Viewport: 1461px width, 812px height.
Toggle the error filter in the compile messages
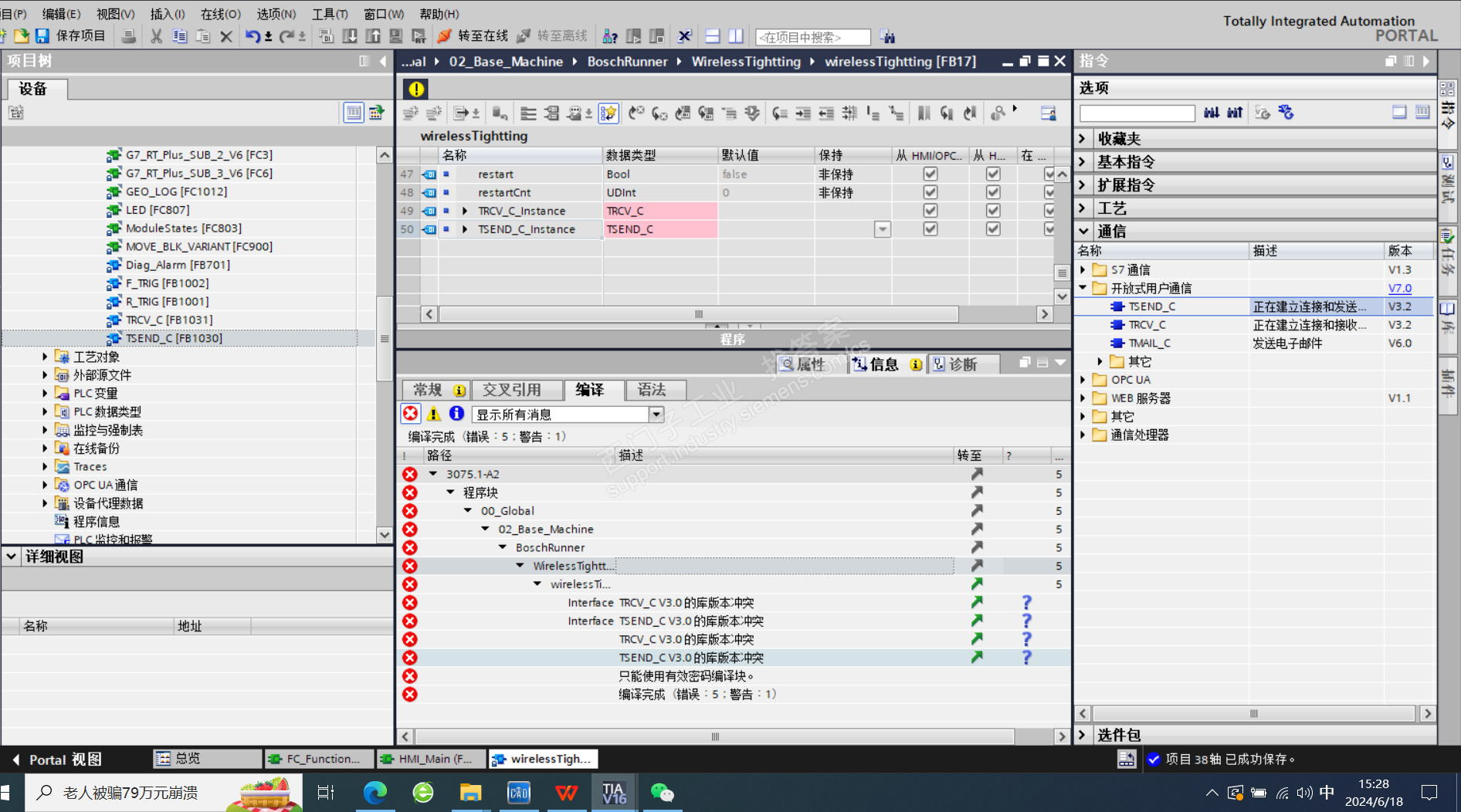(x=411, y=414)
